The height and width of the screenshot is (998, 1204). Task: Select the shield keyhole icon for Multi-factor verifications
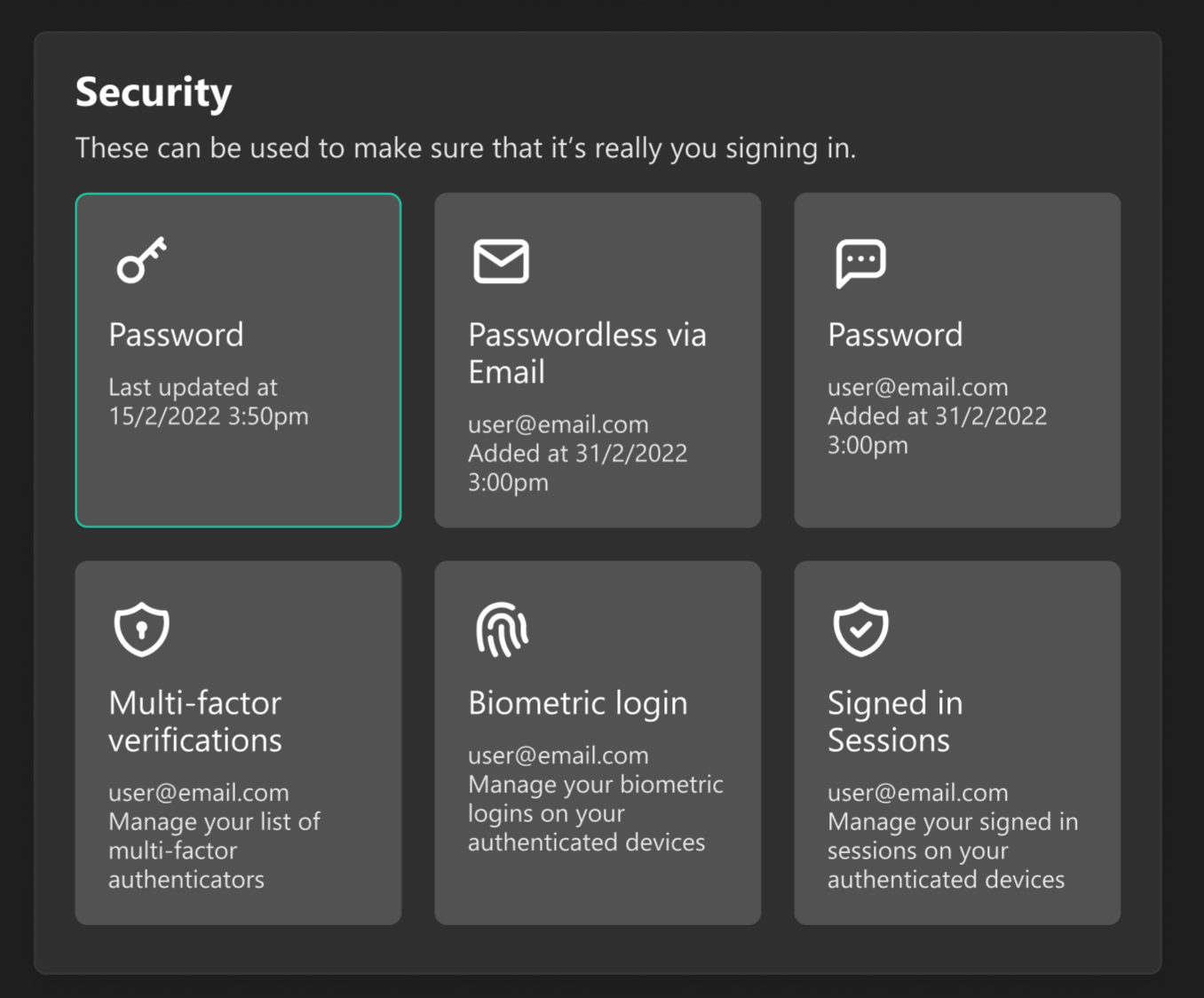(141, 630)
